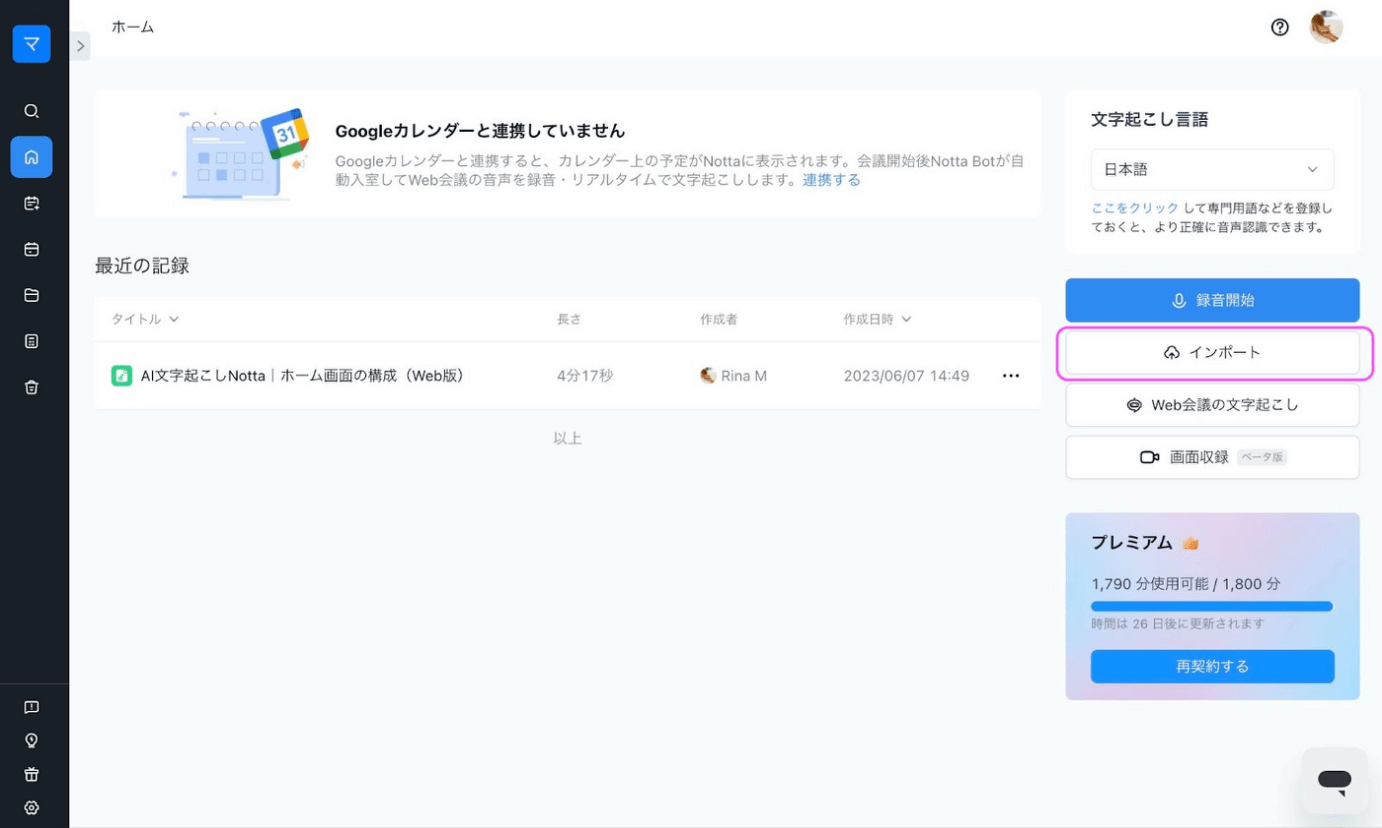Image resolution: width=1382 pixels, height=828 pixels.
Task: Click the gift icon in sidebar
Action: 31,774
